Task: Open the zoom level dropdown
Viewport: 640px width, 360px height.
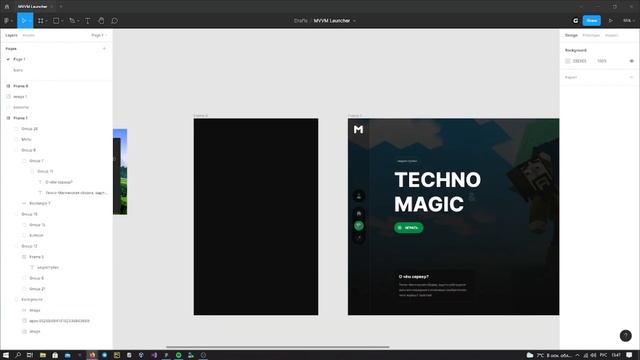Action: pyautogui.click(x=629, y=20)
